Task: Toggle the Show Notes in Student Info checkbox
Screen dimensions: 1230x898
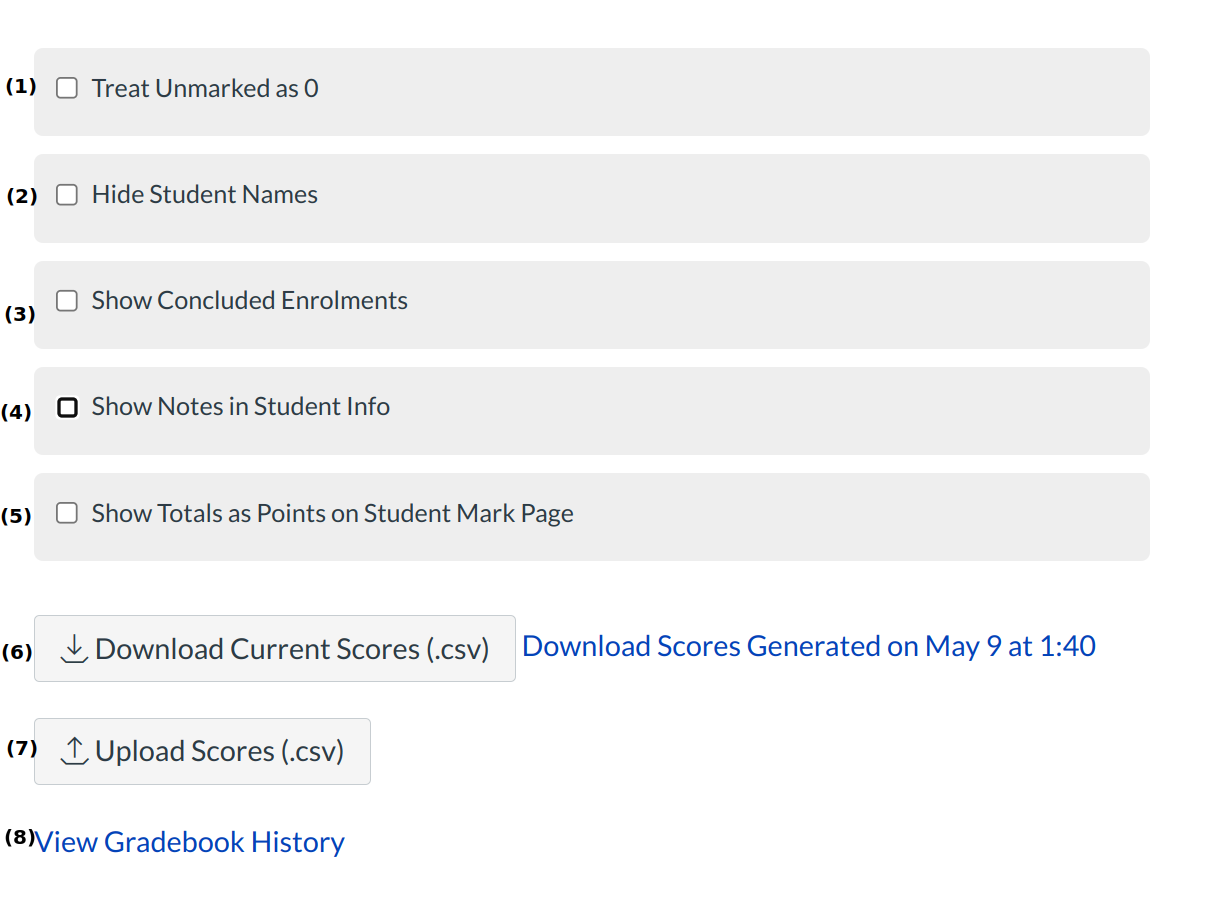Action: pyautogui.click(x=67, y=407)
